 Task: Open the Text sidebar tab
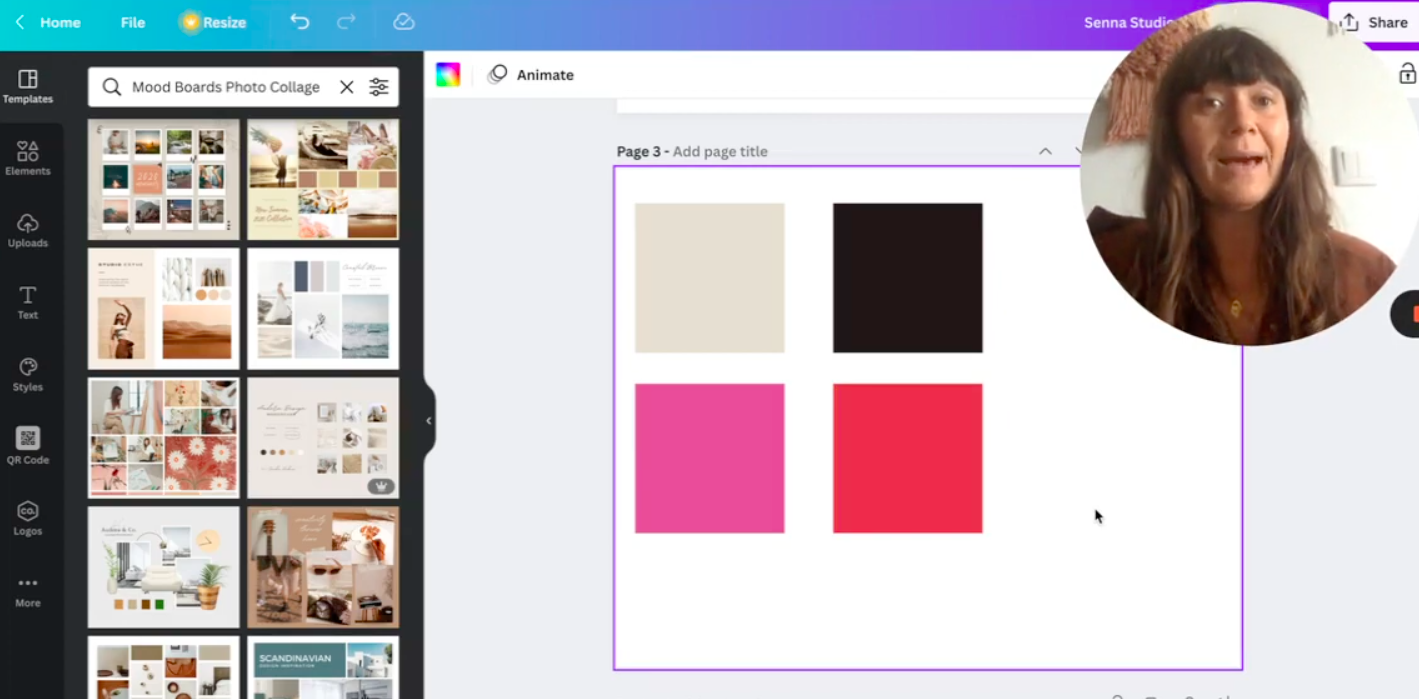tap(28, 302)
